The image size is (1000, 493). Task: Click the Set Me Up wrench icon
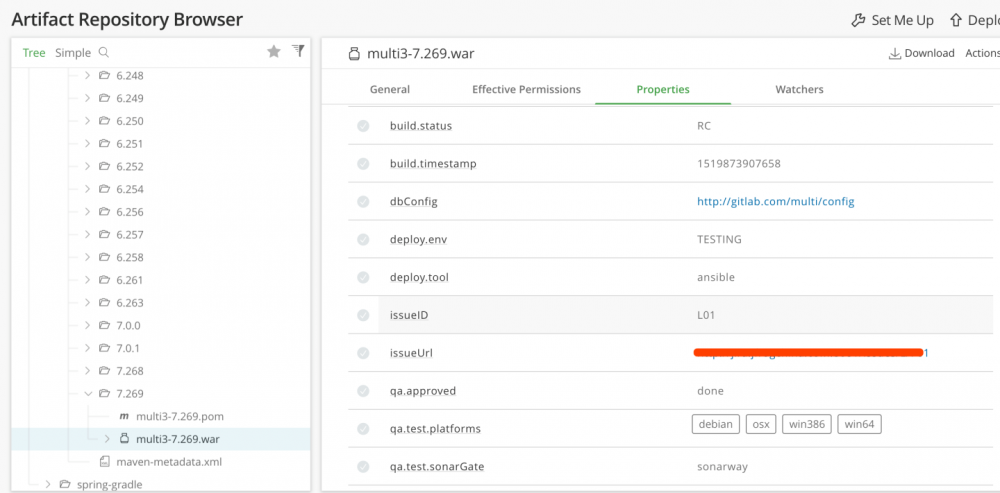click(x=858, y=20)
